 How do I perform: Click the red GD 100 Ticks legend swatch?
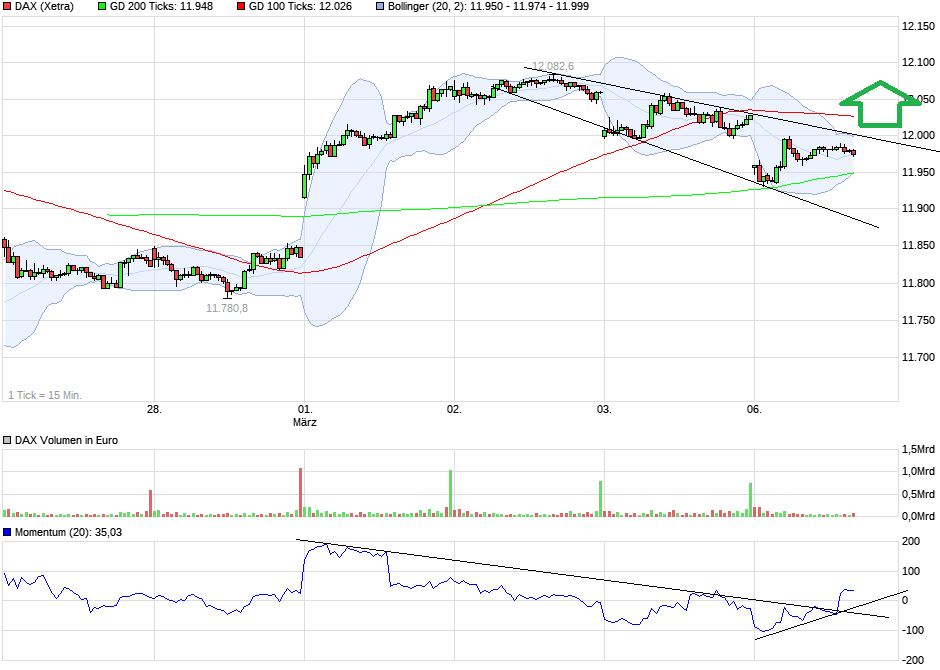241,7
